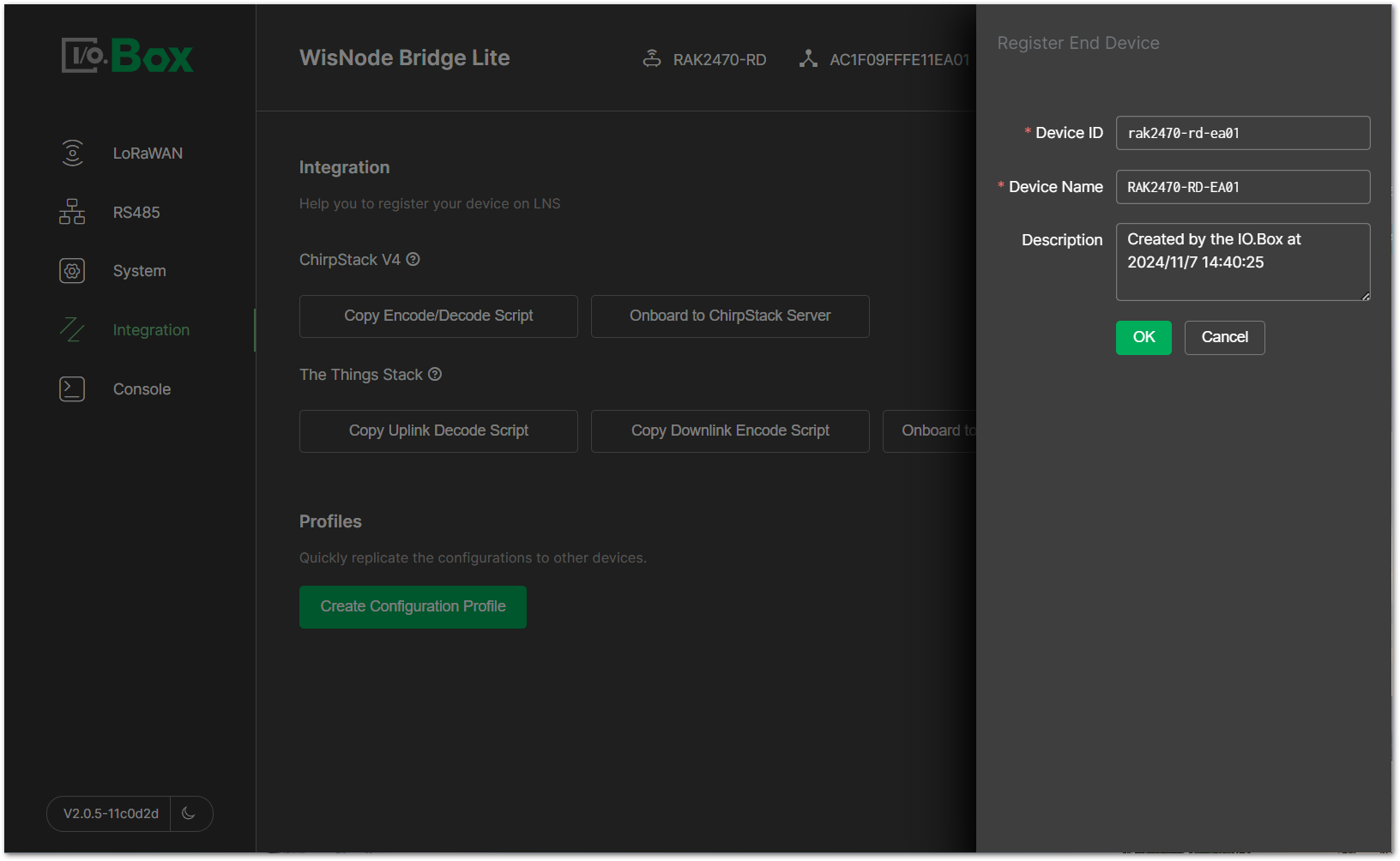Focus the Device Name input field
1400x861 pixels.
[x=1242, y=187]
